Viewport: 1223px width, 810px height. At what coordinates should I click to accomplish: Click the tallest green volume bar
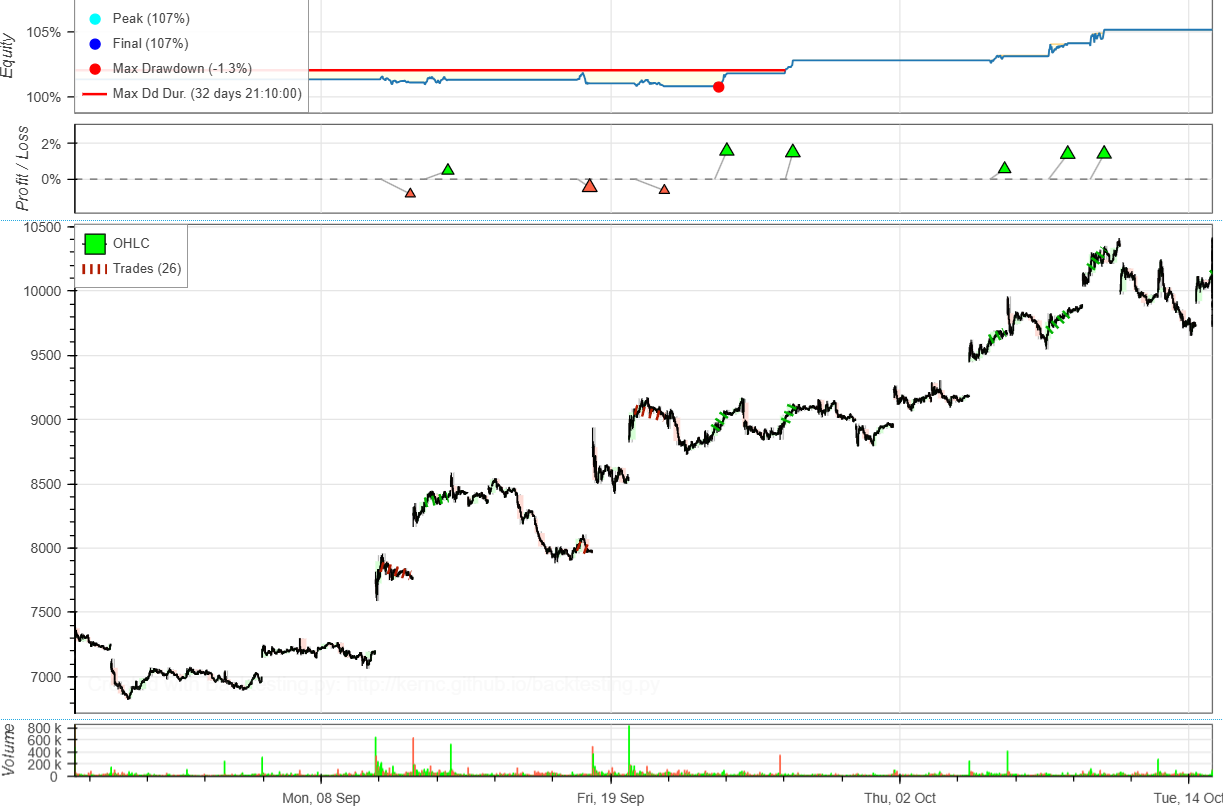click(629, 748)
